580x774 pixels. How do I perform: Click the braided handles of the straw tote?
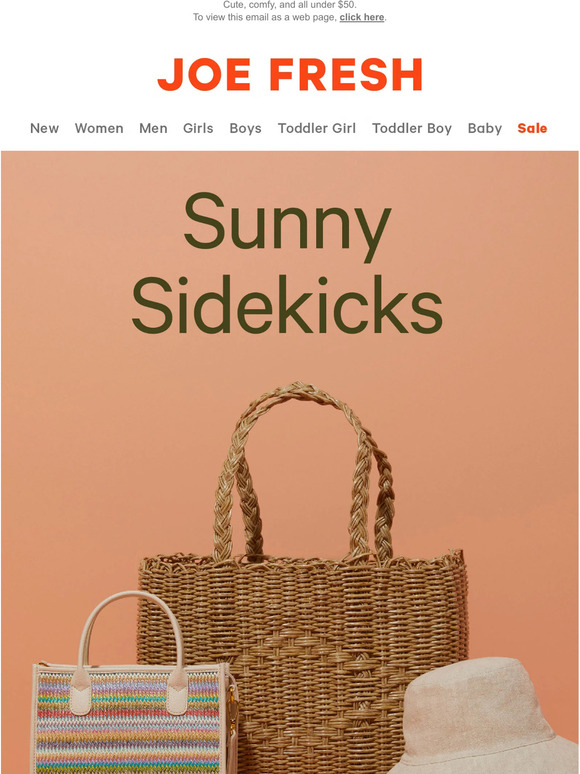(x=304, y=469)
